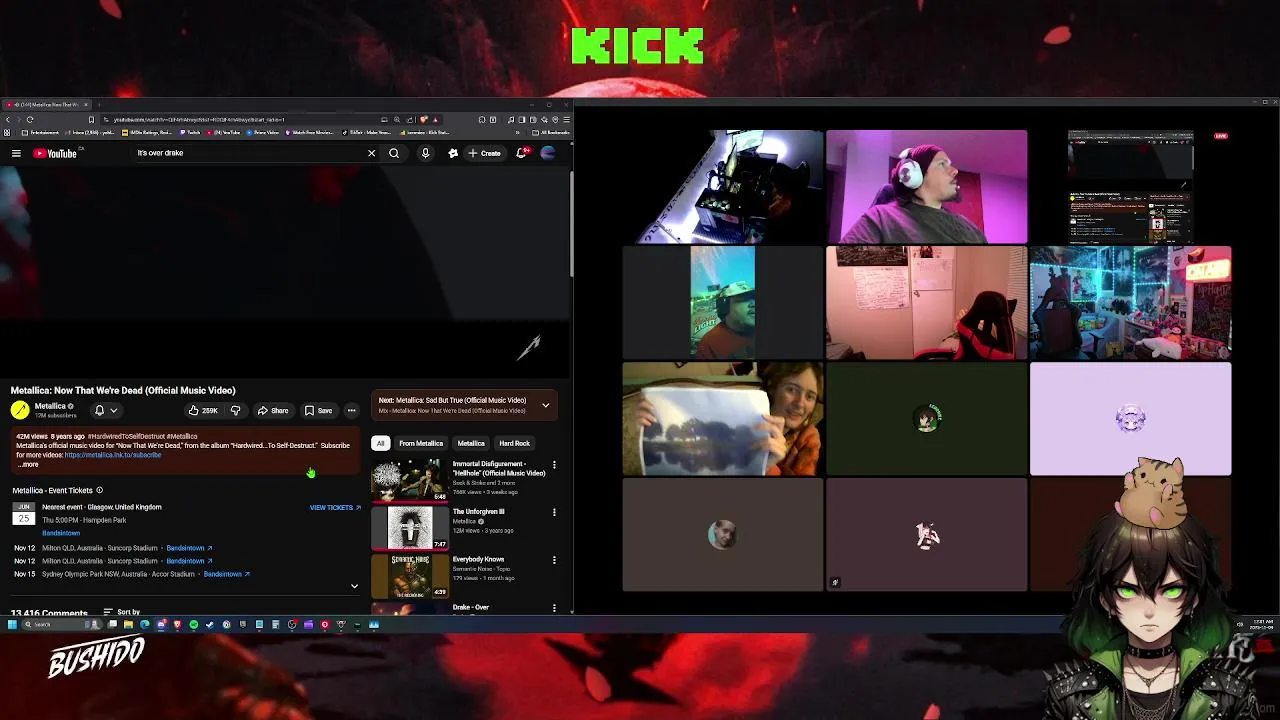This screenshot has height=720, width=1280.
Task: Open the Windows Start menu
Action: pyautogui.click(x=12, y=624)
